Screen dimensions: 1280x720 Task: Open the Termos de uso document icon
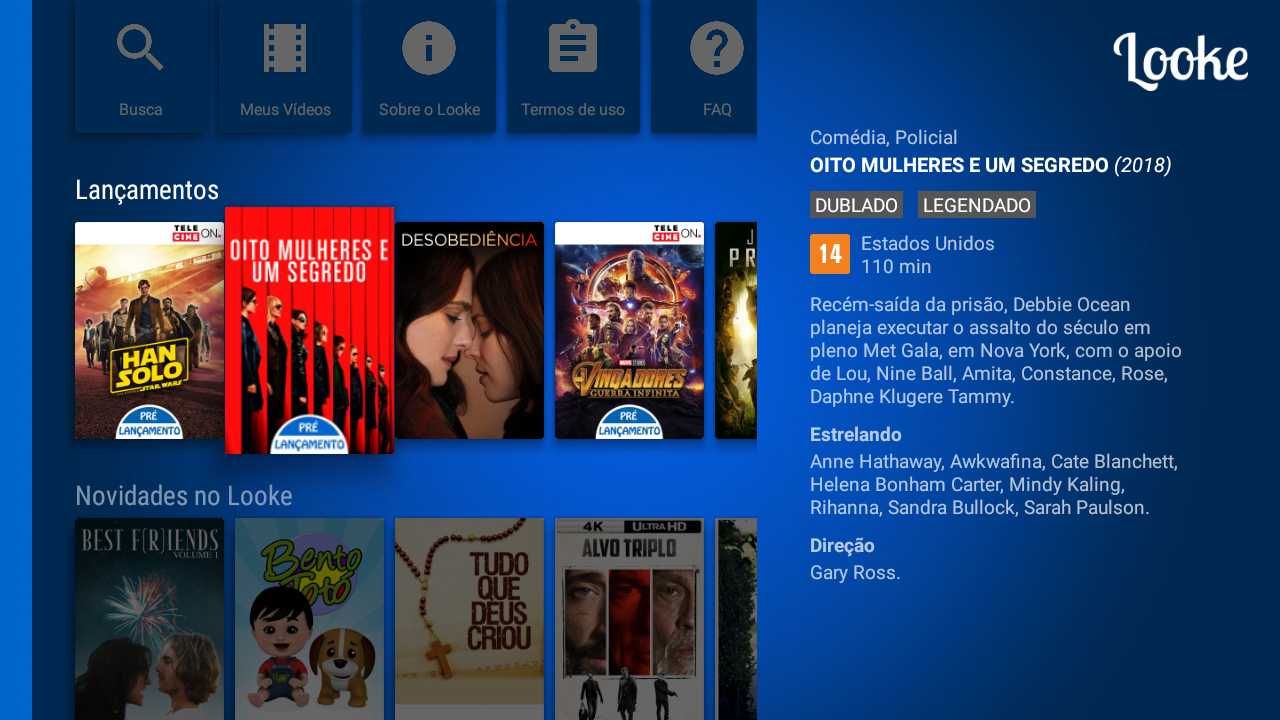573,47
